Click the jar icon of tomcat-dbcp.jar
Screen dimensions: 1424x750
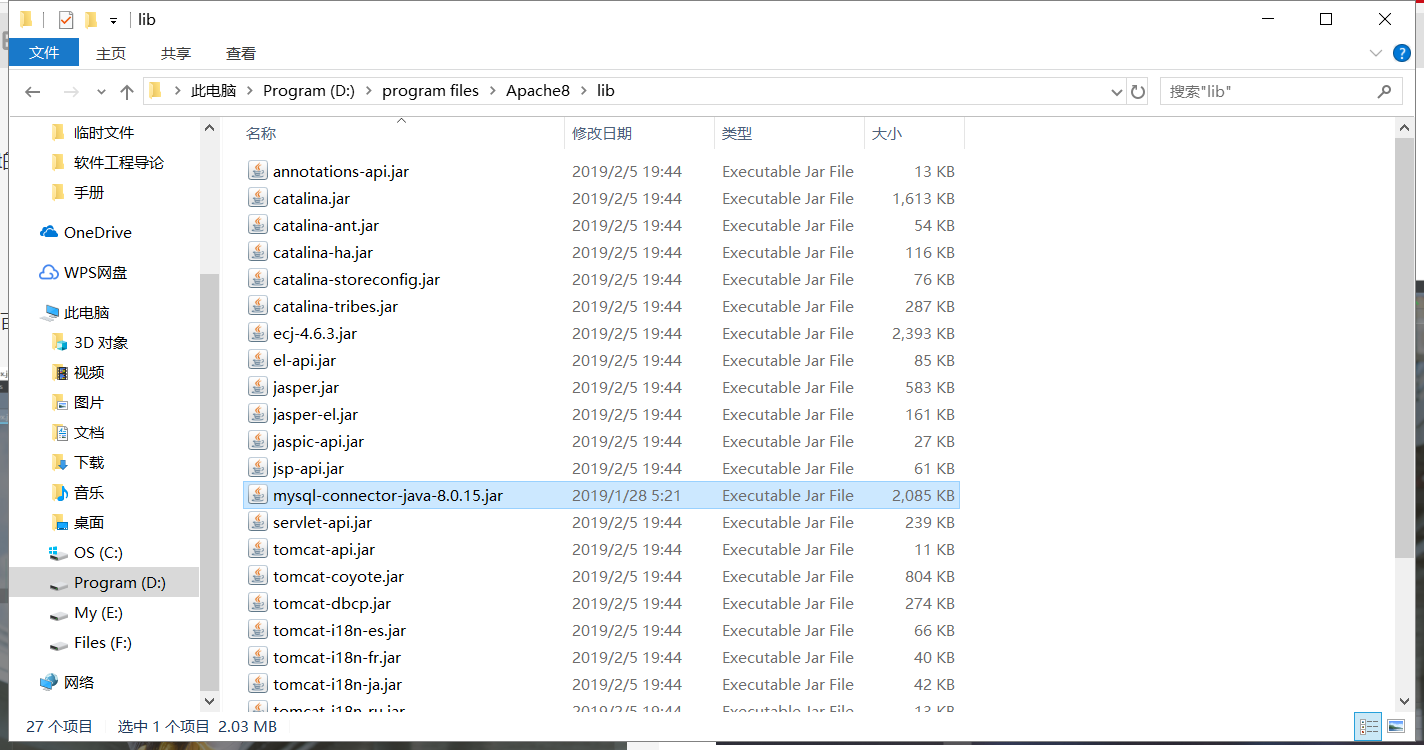[258, 603]
